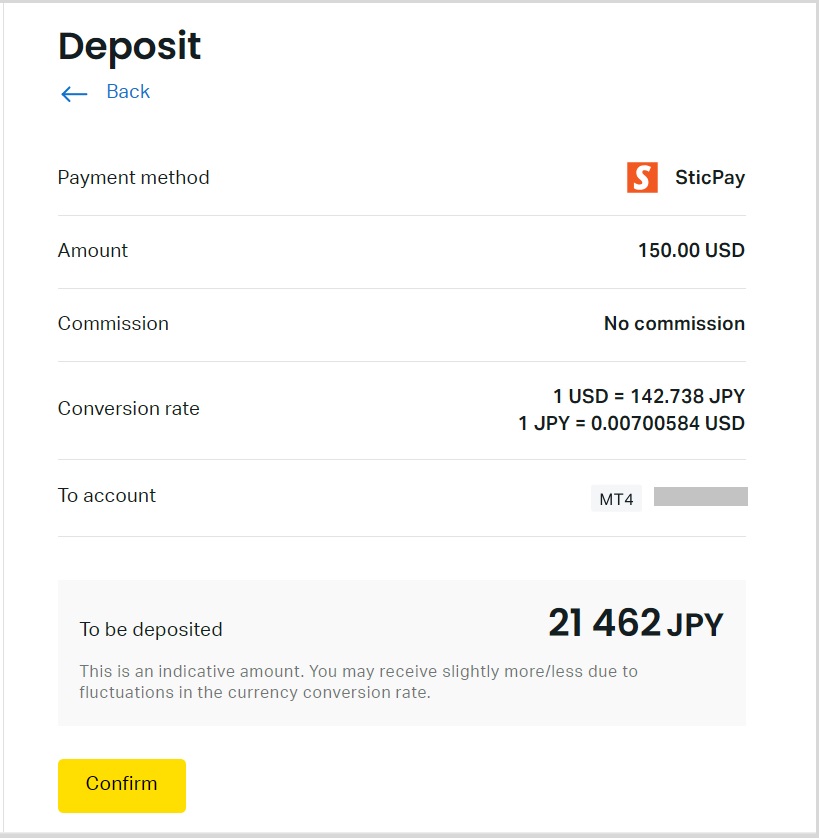Click the MT4 account badge

pos(616,498)
